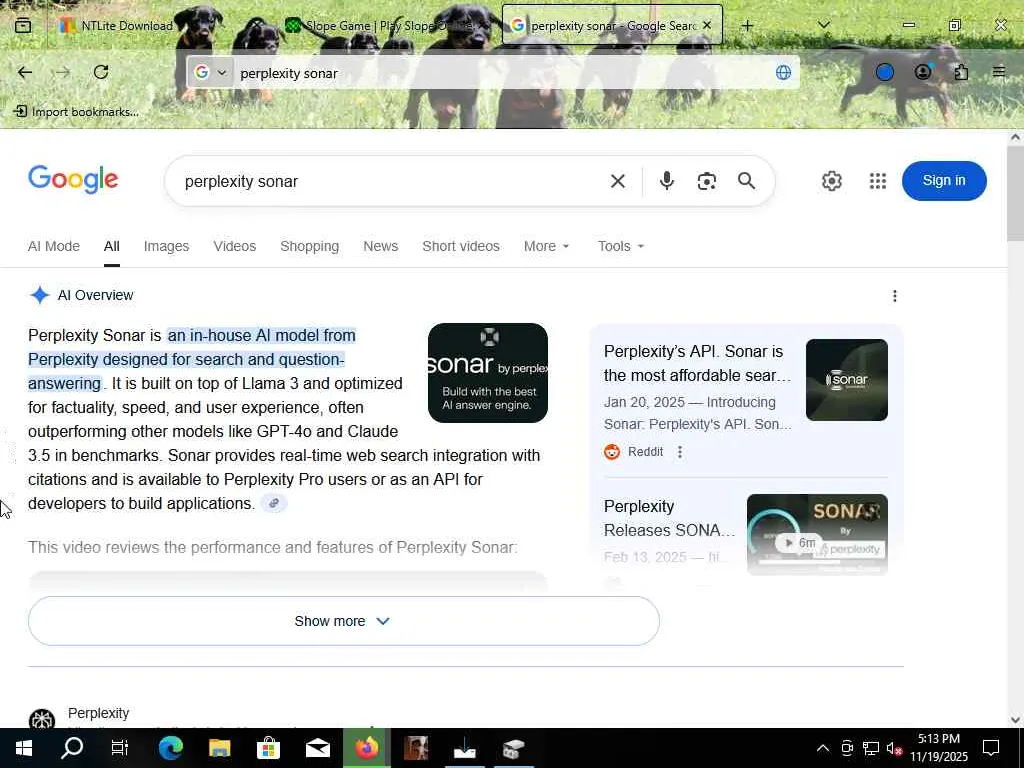Click the page vertical scrollbar thumb
The height and width of the screenshot is (768, 1024).
[1015, 194]
